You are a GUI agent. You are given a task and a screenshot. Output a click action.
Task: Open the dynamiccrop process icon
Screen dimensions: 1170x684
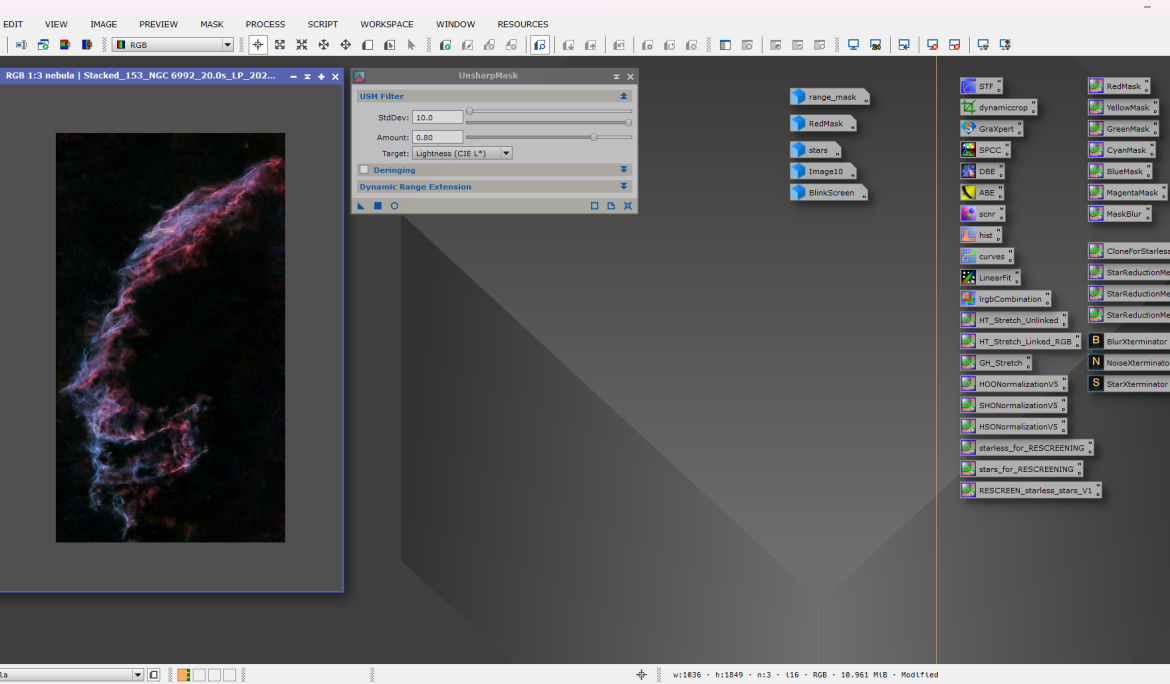pos(997,107)
